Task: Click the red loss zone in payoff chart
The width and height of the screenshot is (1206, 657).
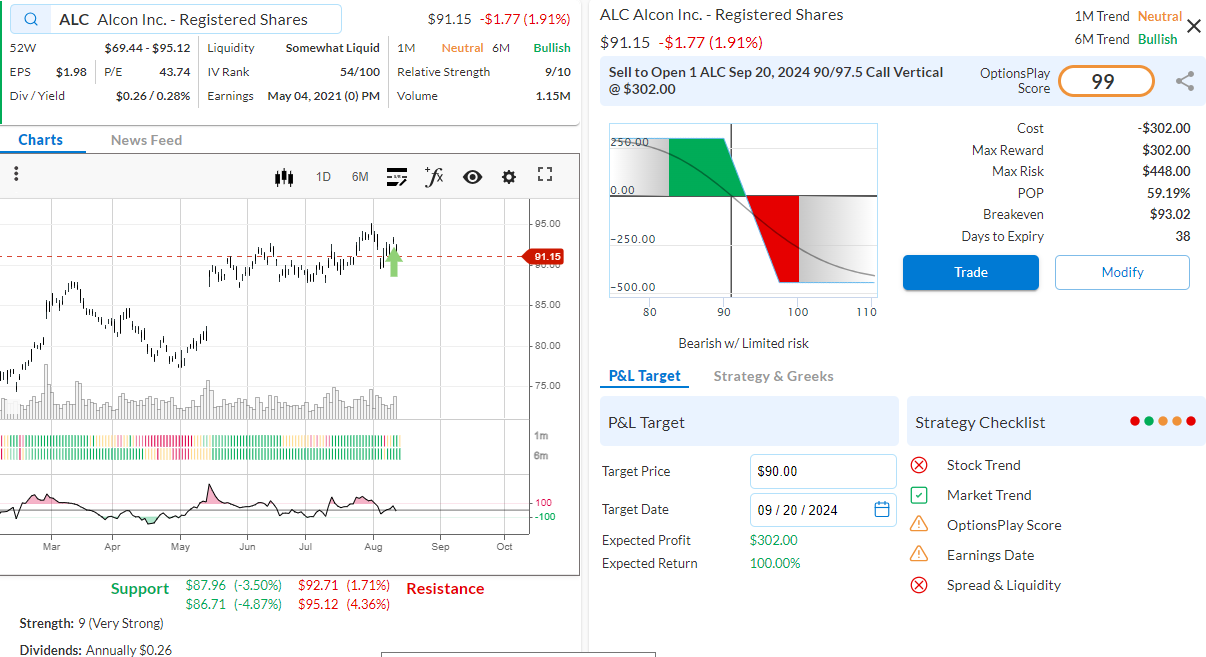Action: tap(778, 238)
